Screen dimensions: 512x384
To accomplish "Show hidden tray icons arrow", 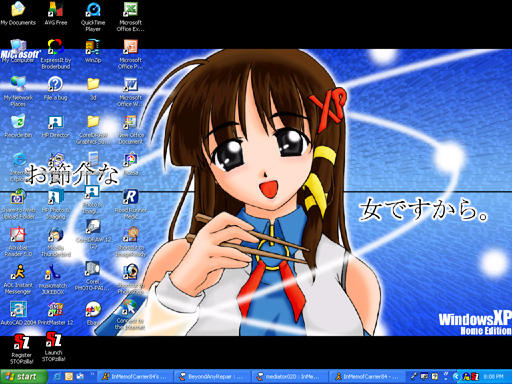I will [455, 377].
